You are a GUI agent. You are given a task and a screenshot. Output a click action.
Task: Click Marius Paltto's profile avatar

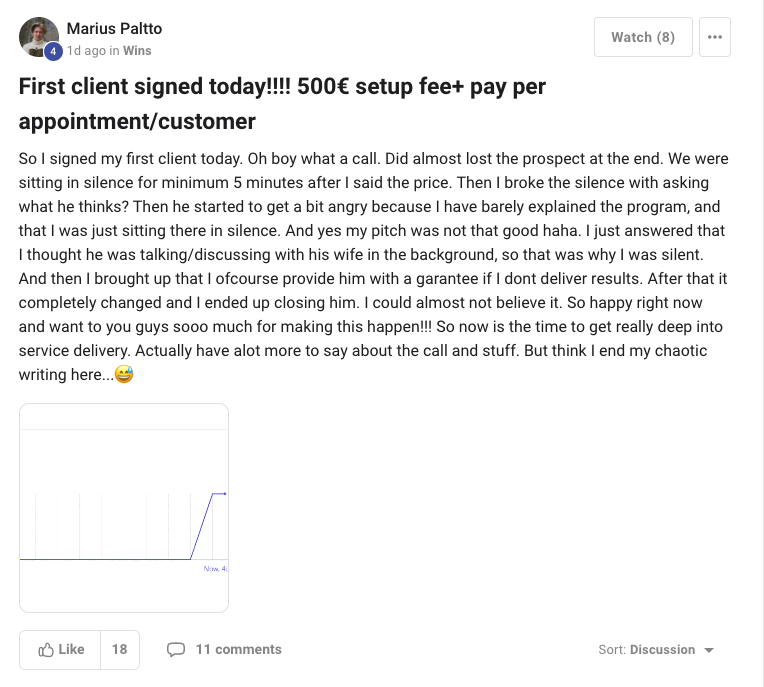click(x=38, y=36)
